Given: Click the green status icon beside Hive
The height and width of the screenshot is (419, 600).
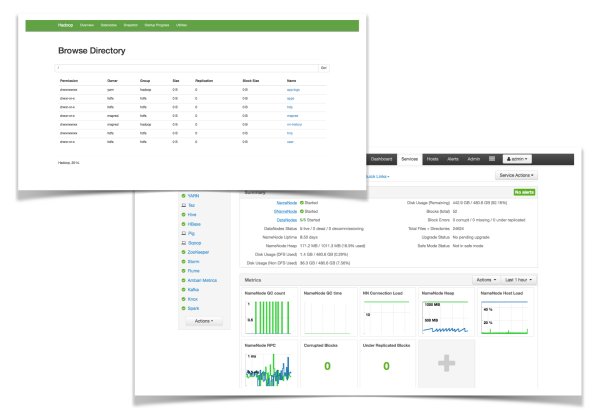Looking at the screenshot, I should (183, 215).
